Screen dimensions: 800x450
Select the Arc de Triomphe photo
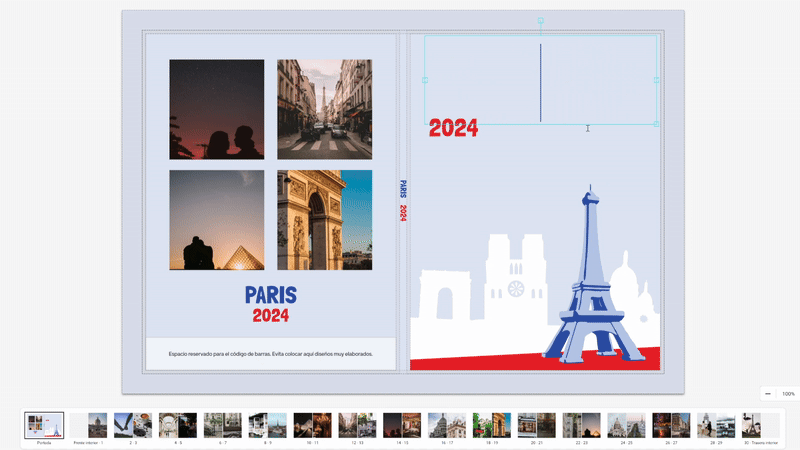[324, 220]
